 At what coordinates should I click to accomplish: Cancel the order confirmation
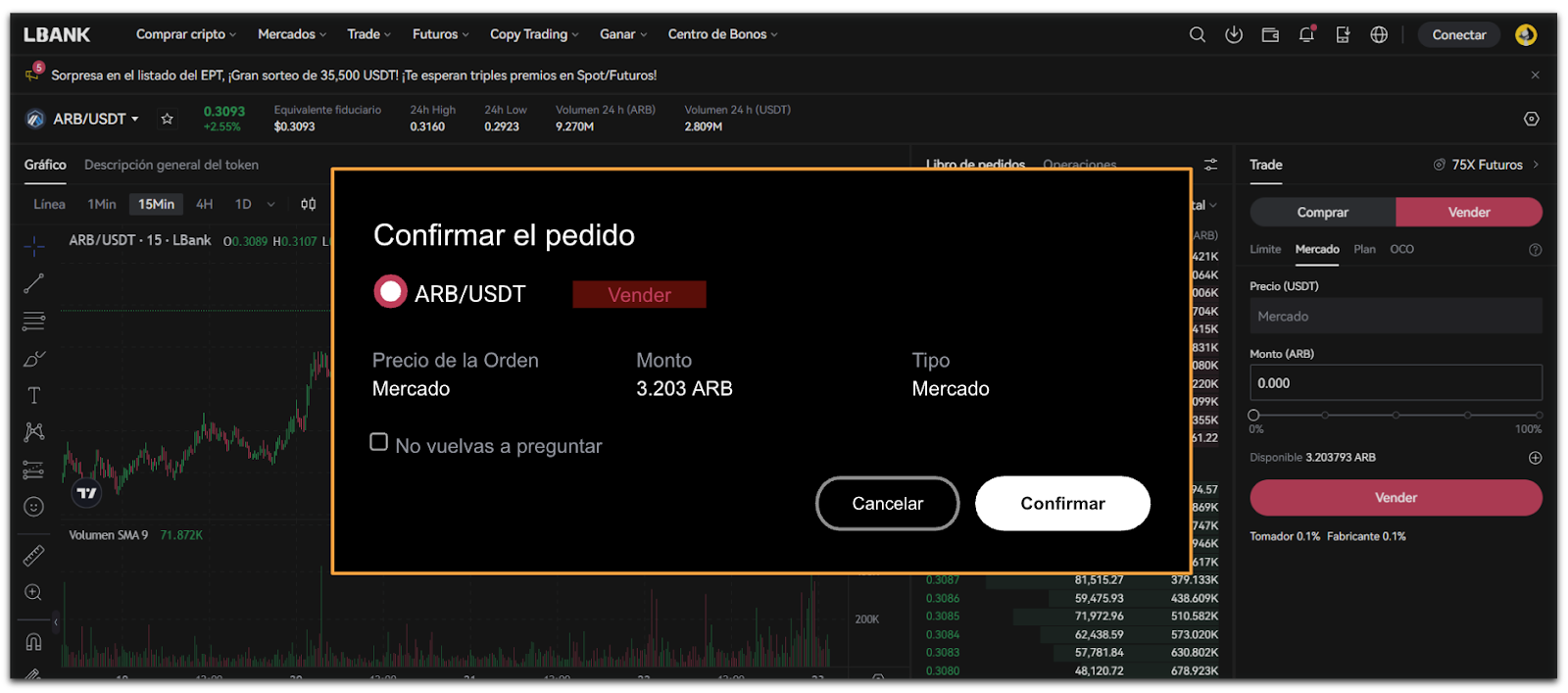[887, 503]
